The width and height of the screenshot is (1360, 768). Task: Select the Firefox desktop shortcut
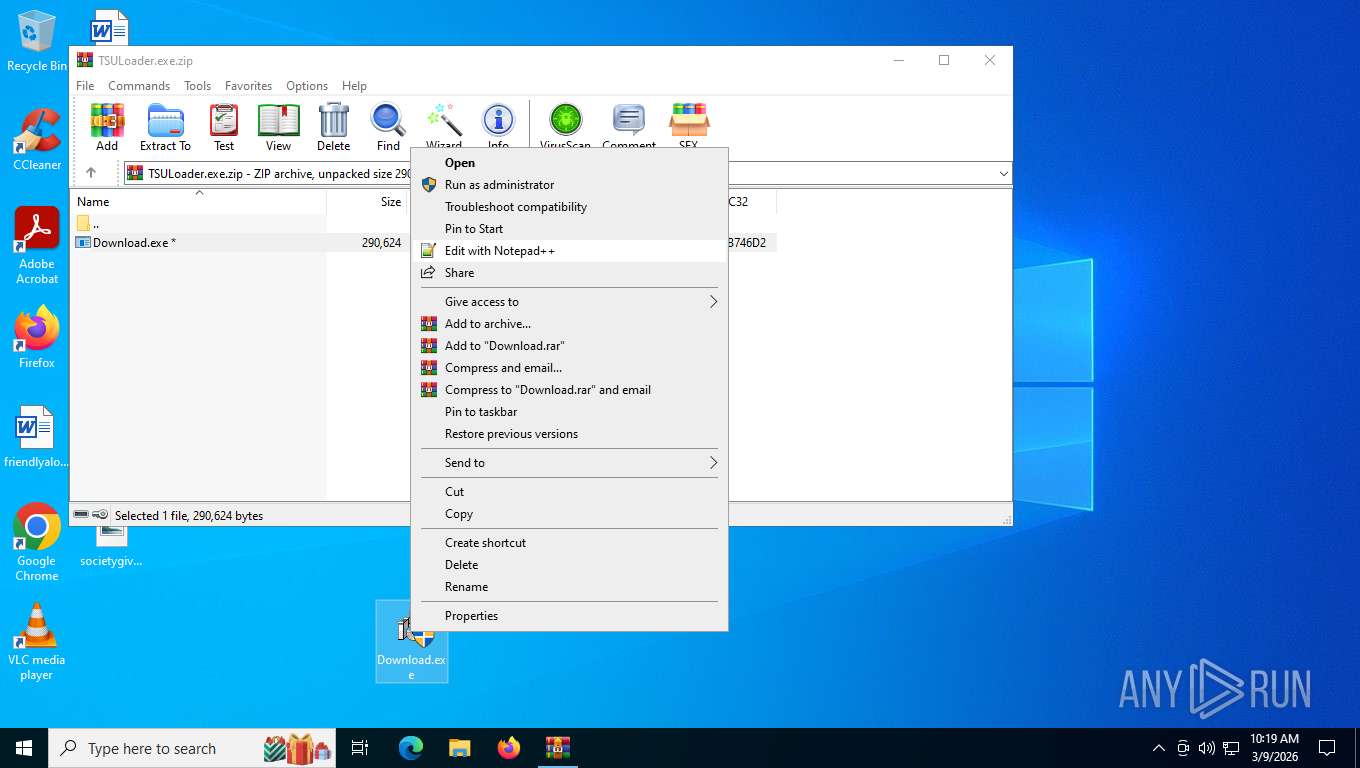[37, 337]
